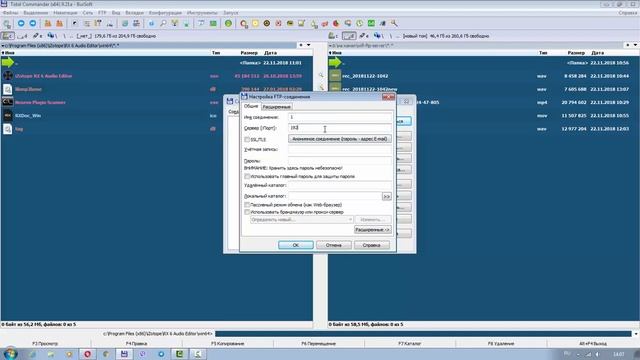Click the volume speaker tray icon
The image size is (640, 360).
pyautogui.click(x=597, y=354)
